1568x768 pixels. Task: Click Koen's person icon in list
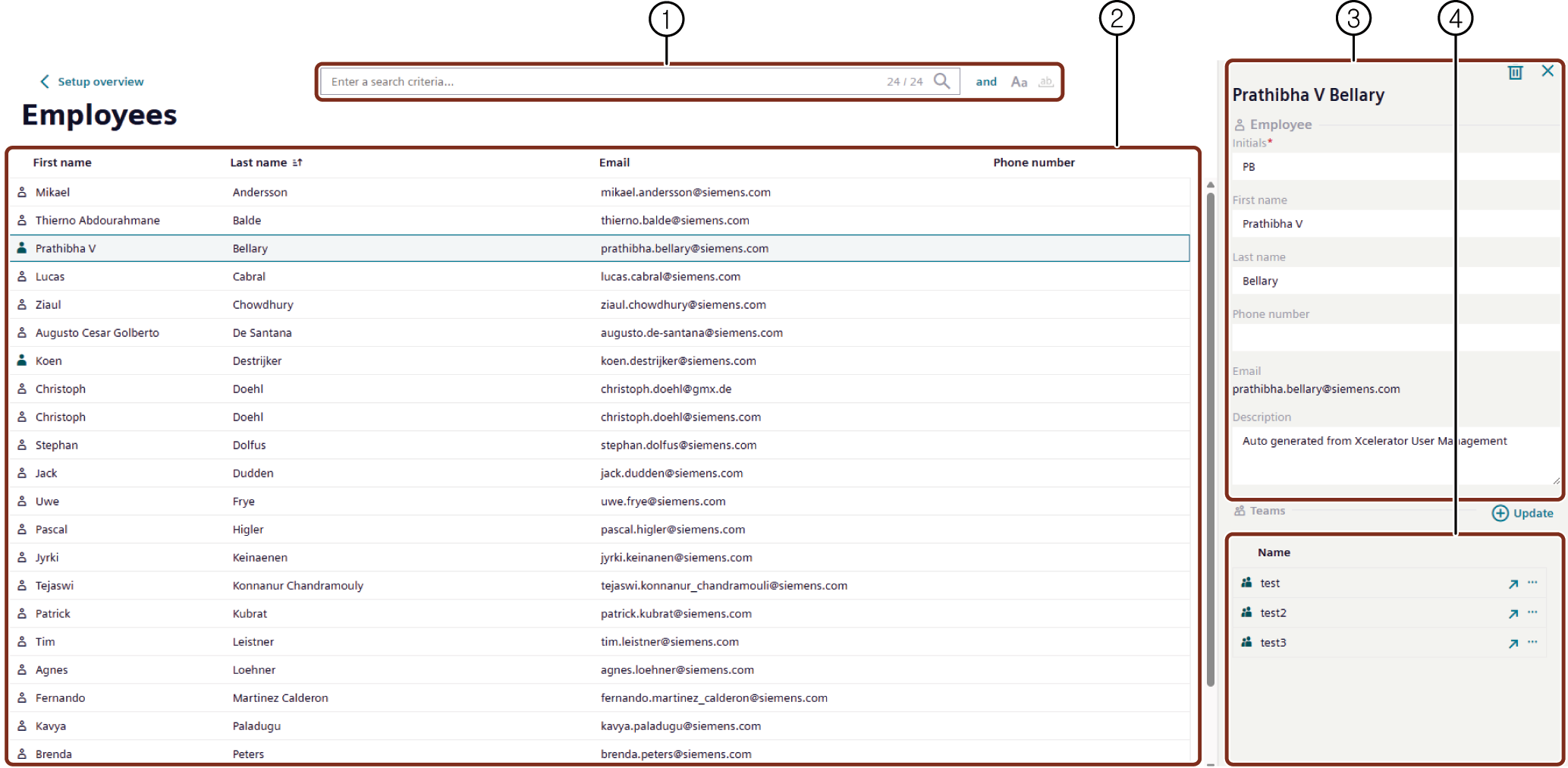coord(22,360)
